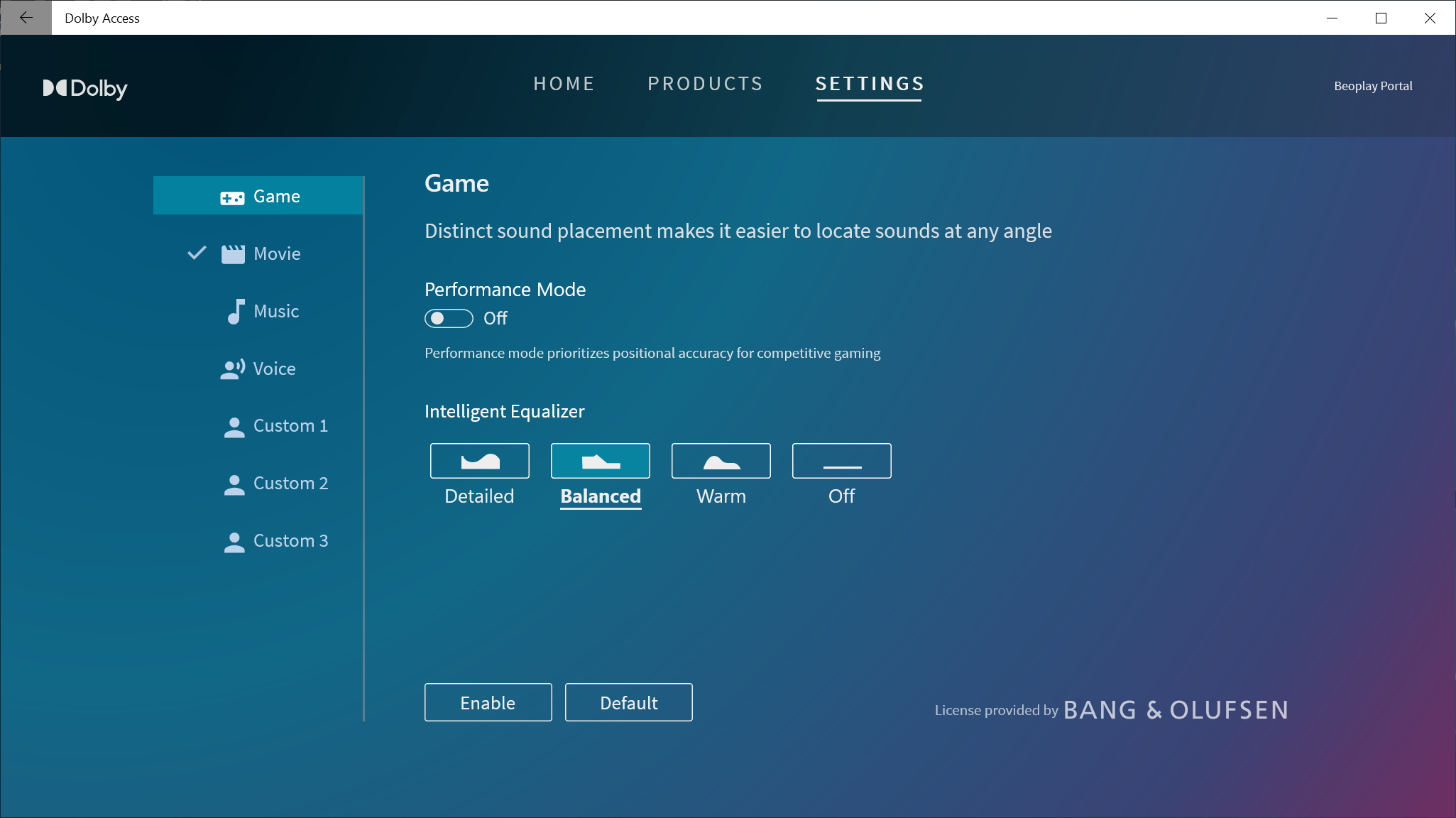Choose the Warm equalizer preset
1456x818 pixels.
click(721, 462)
